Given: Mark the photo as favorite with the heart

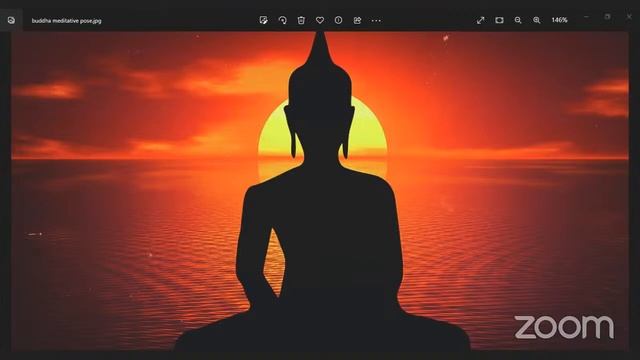Looking at the screenshot, I should pyautogui.click(x=320, y=20).
